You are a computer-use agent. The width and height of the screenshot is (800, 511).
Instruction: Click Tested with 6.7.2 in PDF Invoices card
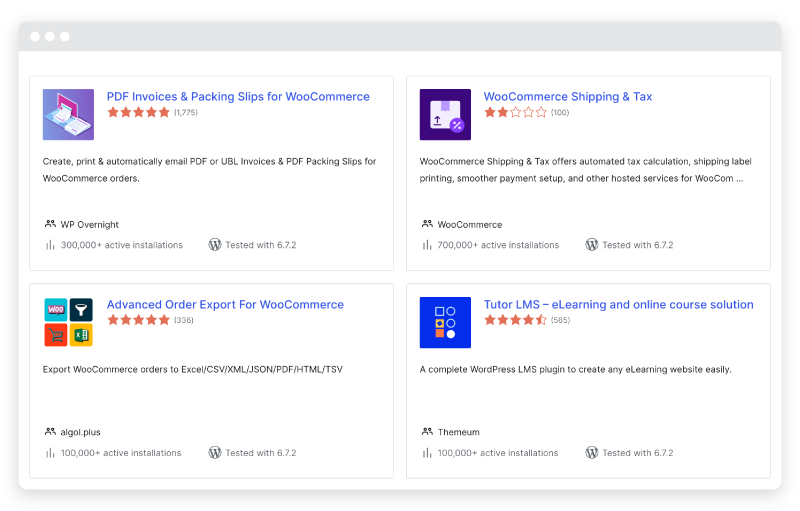tap(261, 245)
